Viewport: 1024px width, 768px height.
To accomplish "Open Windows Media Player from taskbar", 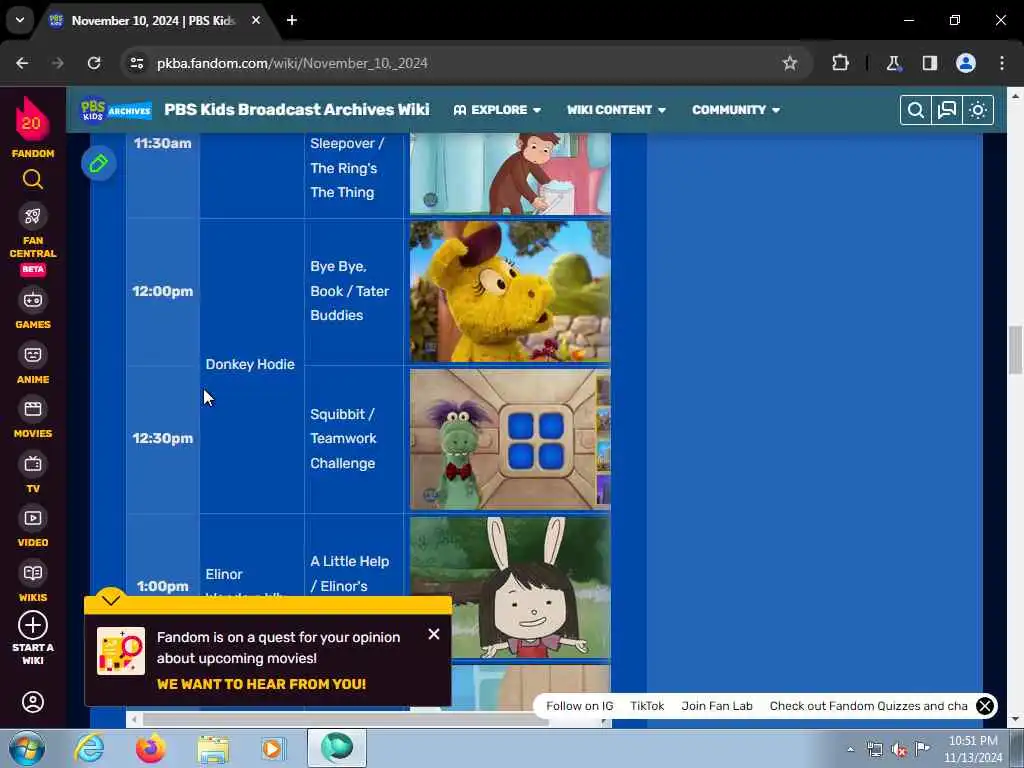I will pyautogui.click(x=274, y=748).
